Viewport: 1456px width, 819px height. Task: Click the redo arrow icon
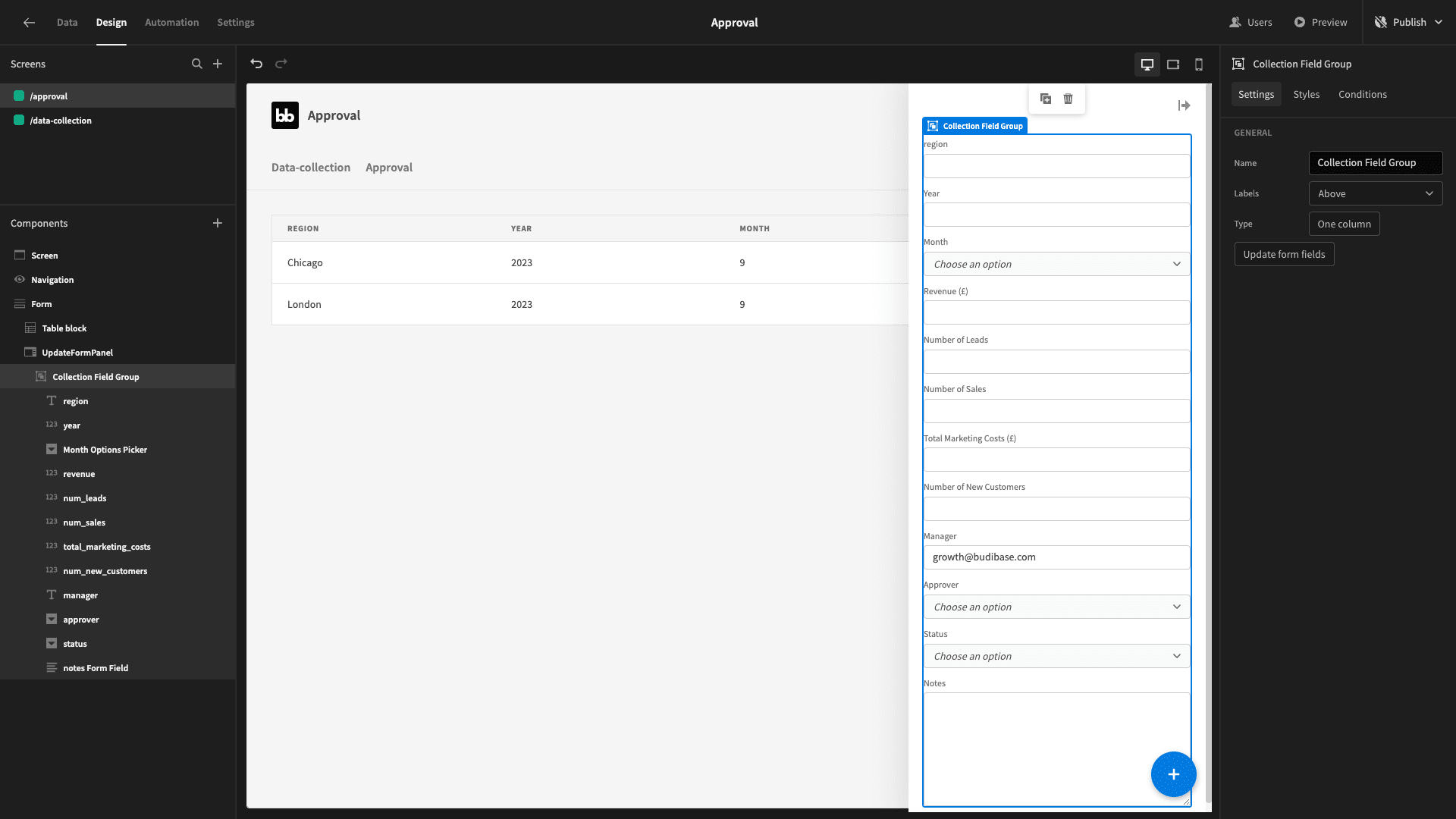click(281, 64)
